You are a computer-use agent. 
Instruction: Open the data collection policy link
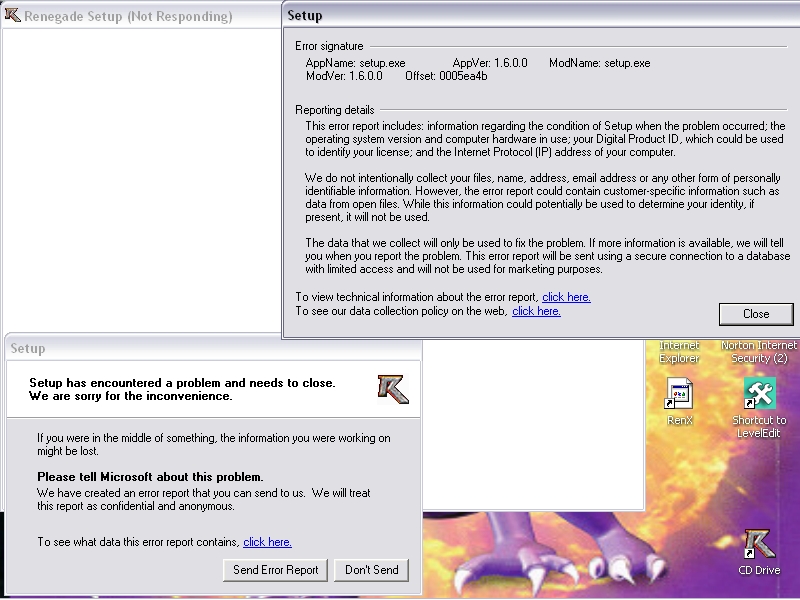tap(536, 311)
